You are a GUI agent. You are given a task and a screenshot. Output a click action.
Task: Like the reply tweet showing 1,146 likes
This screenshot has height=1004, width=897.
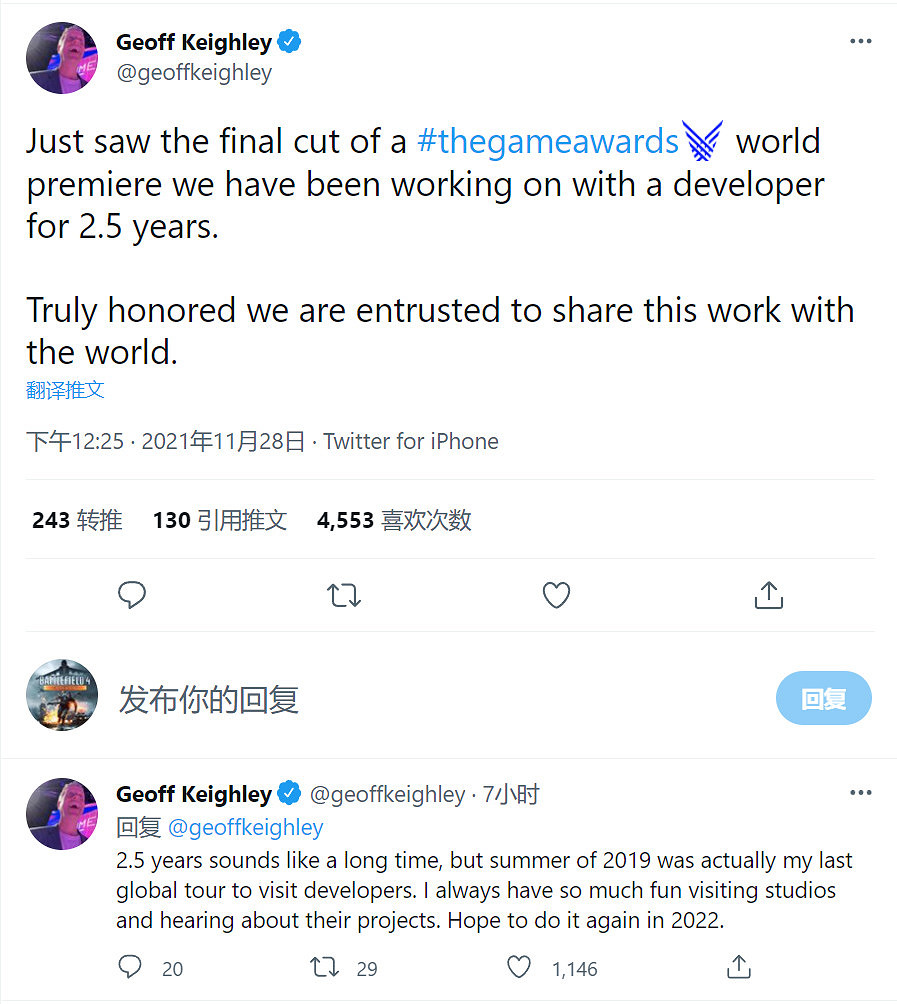click(519, 967)
